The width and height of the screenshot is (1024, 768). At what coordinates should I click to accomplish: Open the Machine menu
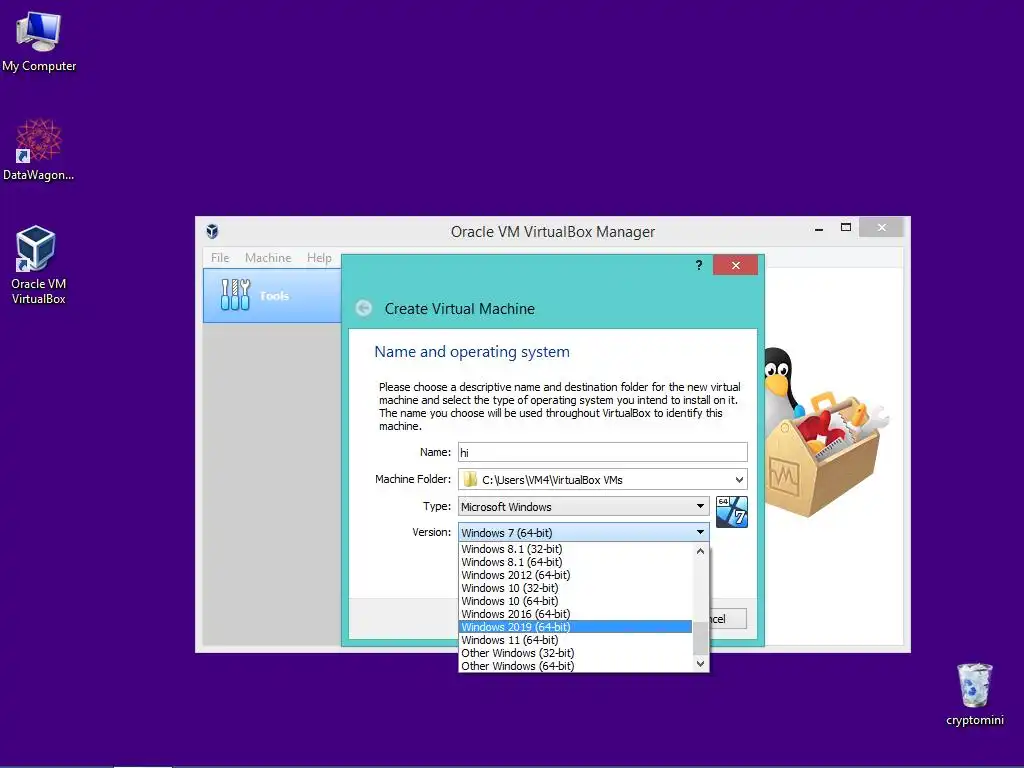click(x=268, y=258)
